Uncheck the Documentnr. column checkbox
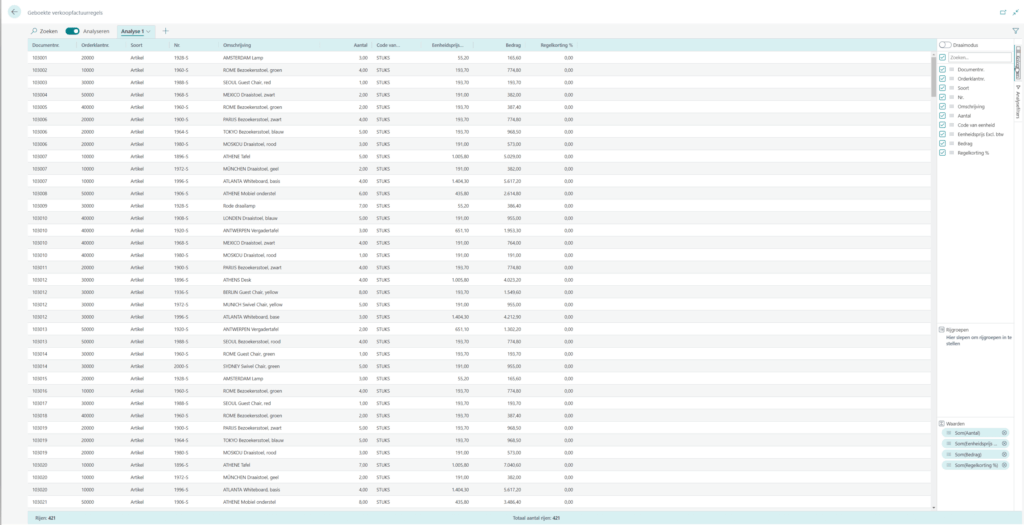This screenshot has width=1024, height=525. (x=942, y=70)
